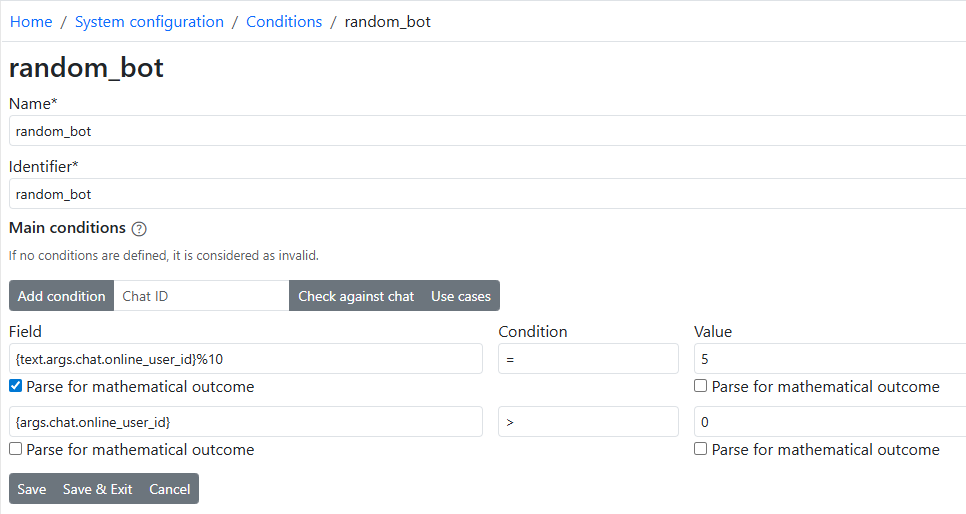Tick Parse for mathematical outcome on second Value
This screenshot has width=966, height=514.
701,449
